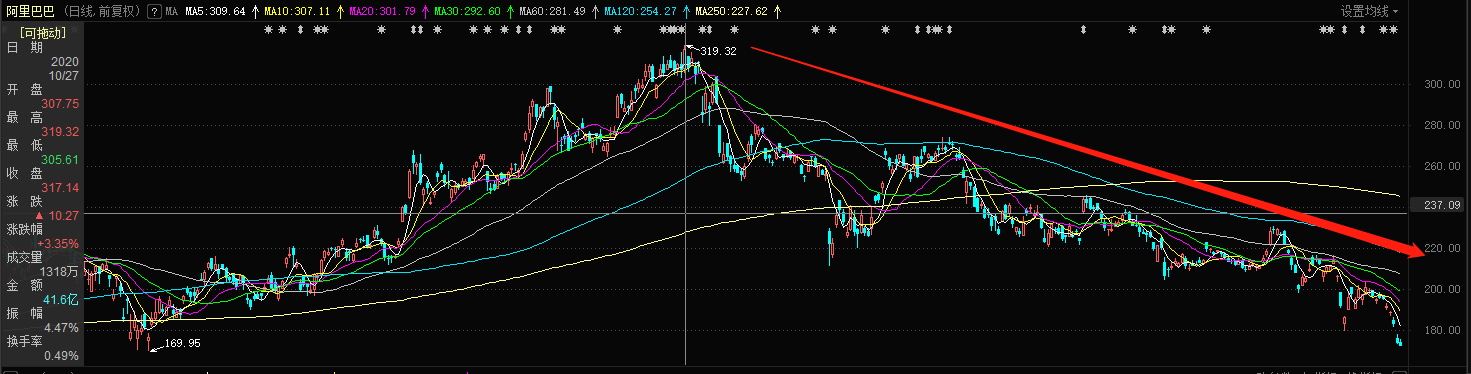Click the turnover amount 41.6亿

click(60, 299)
